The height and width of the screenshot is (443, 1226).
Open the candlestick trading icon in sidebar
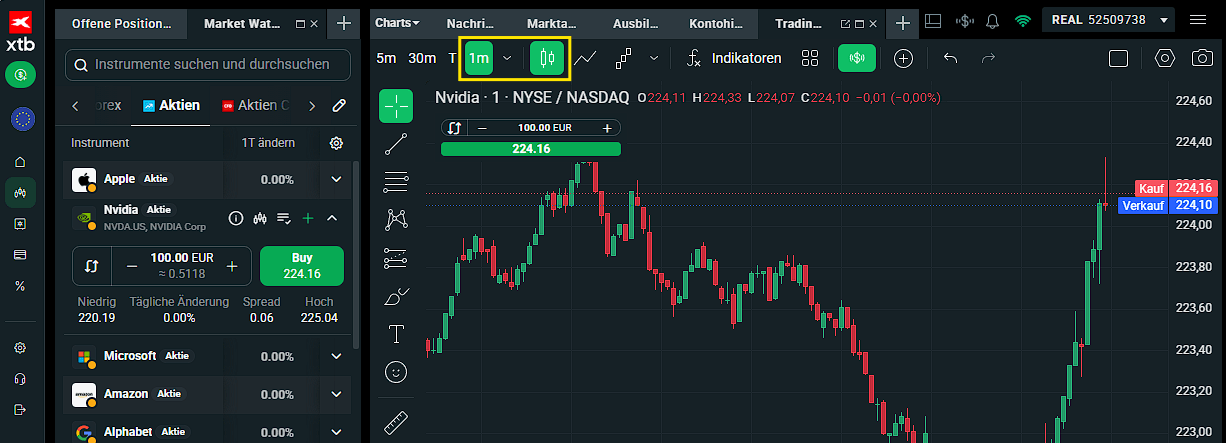coord(20,193)
